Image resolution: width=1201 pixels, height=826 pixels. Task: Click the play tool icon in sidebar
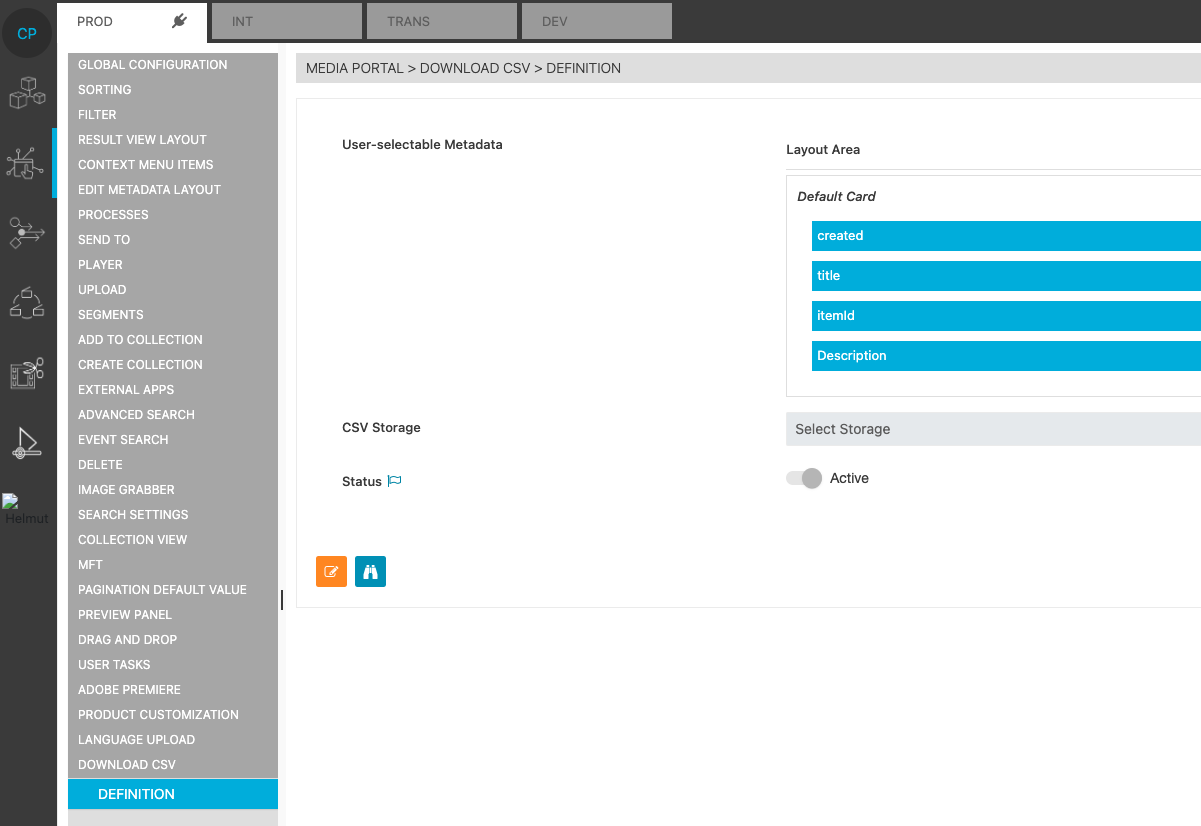pyautogui.click(x=27, y=443)
